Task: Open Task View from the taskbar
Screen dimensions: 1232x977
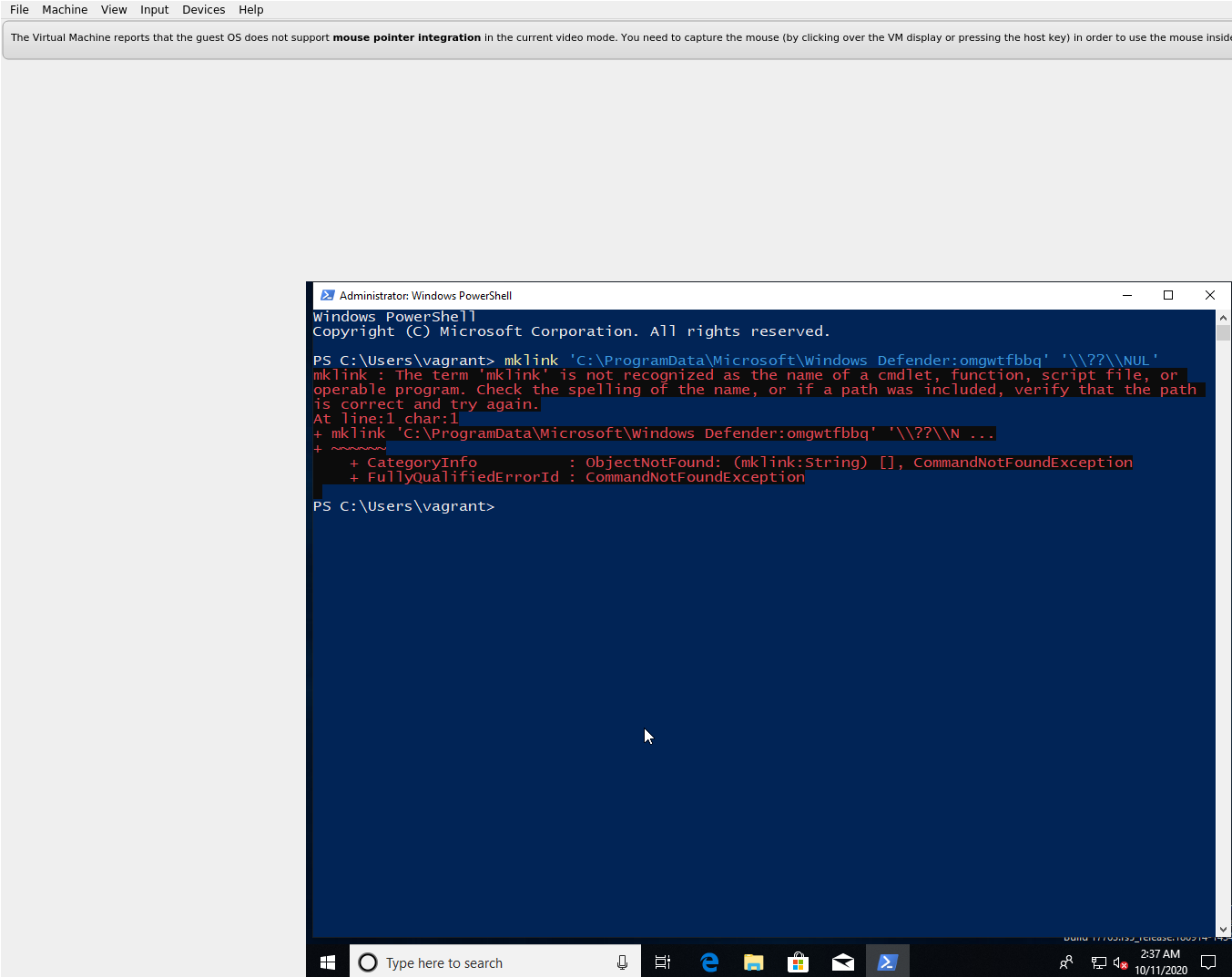Action: 663,962
